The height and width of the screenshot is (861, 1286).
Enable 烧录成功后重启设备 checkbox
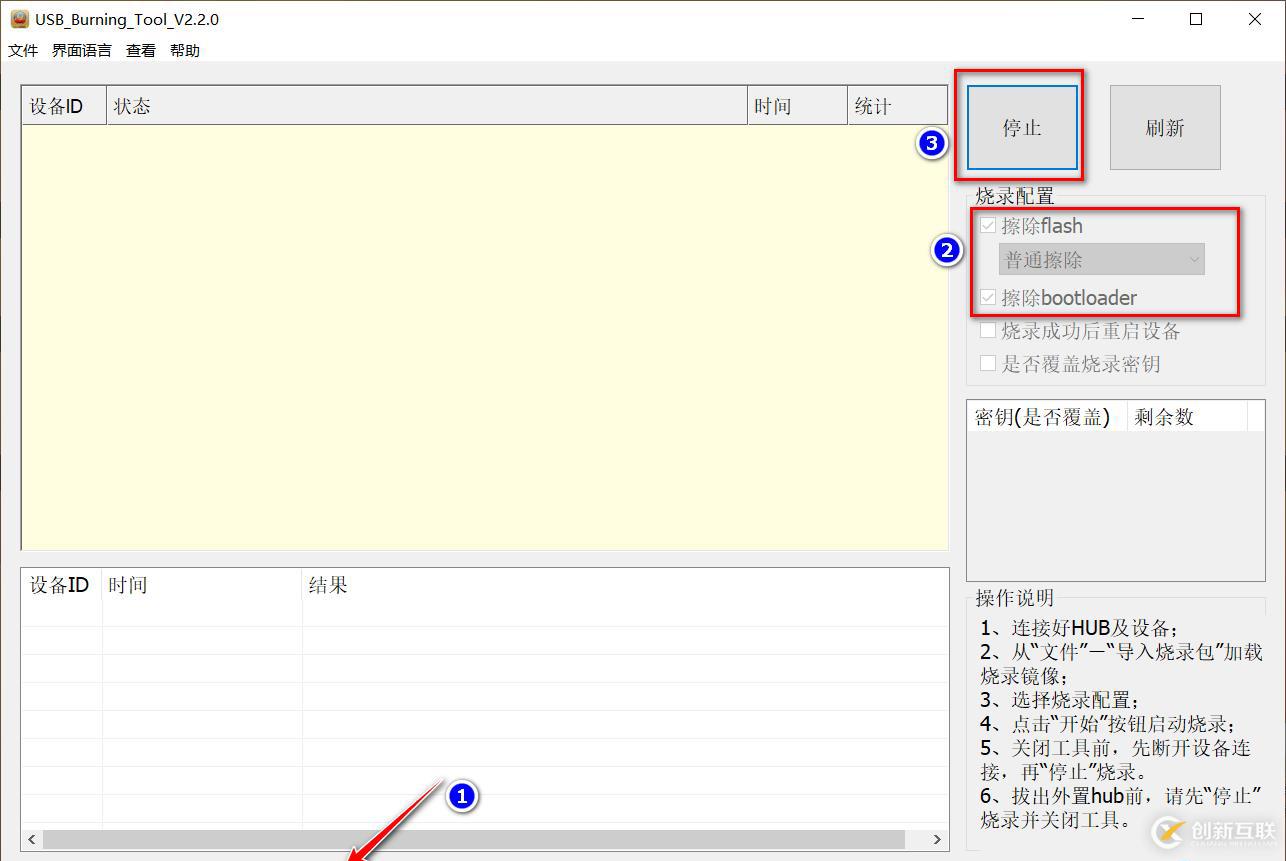pos(988,331)
